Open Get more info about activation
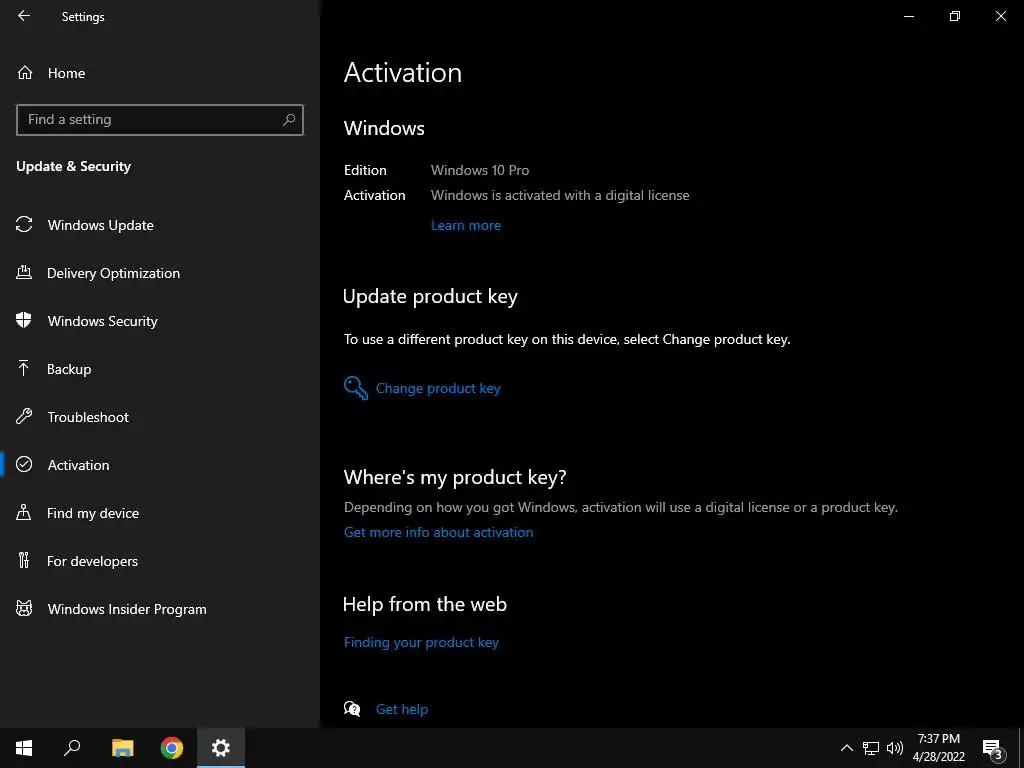 (438, 532)
